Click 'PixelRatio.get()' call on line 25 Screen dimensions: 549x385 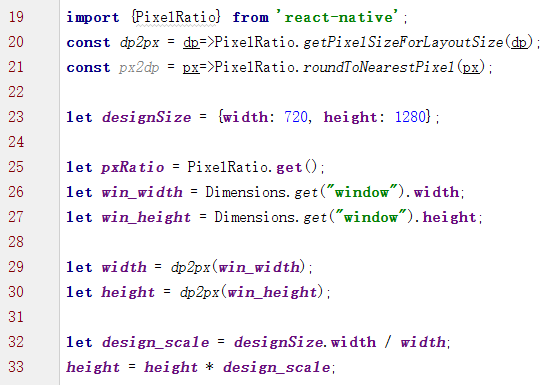(252, 167)
